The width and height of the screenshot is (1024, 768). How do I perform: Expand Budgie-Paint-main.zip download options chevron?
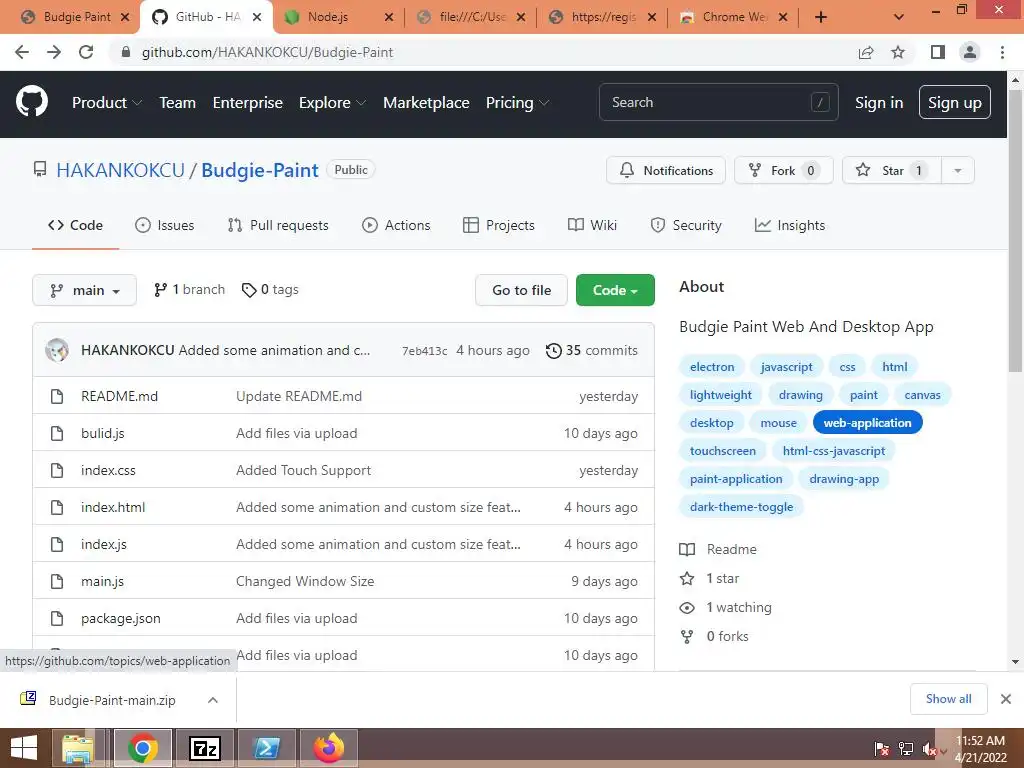pos(213,700)
